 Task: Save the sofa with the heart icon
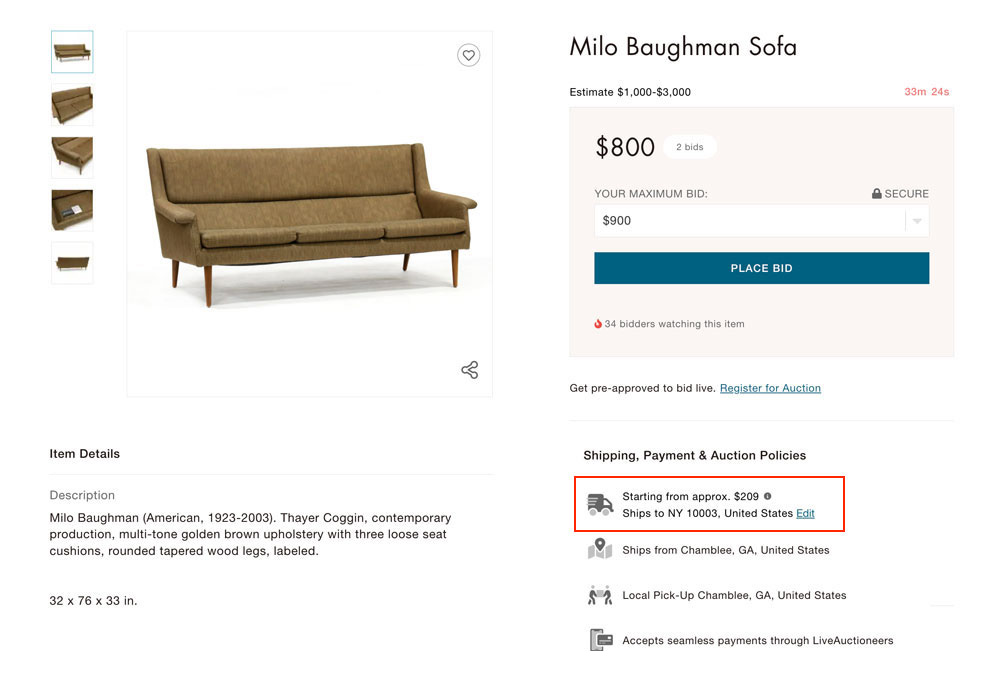468,56
